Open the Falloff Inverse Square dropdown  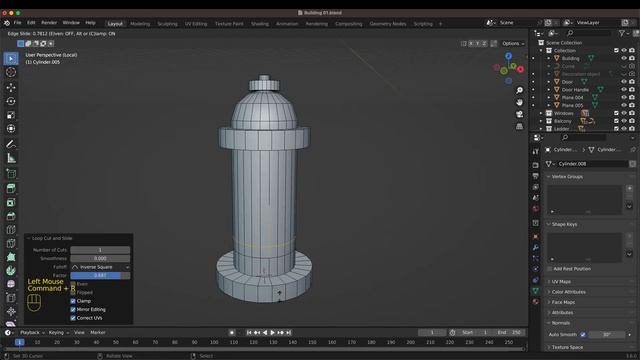click(100, 267)
